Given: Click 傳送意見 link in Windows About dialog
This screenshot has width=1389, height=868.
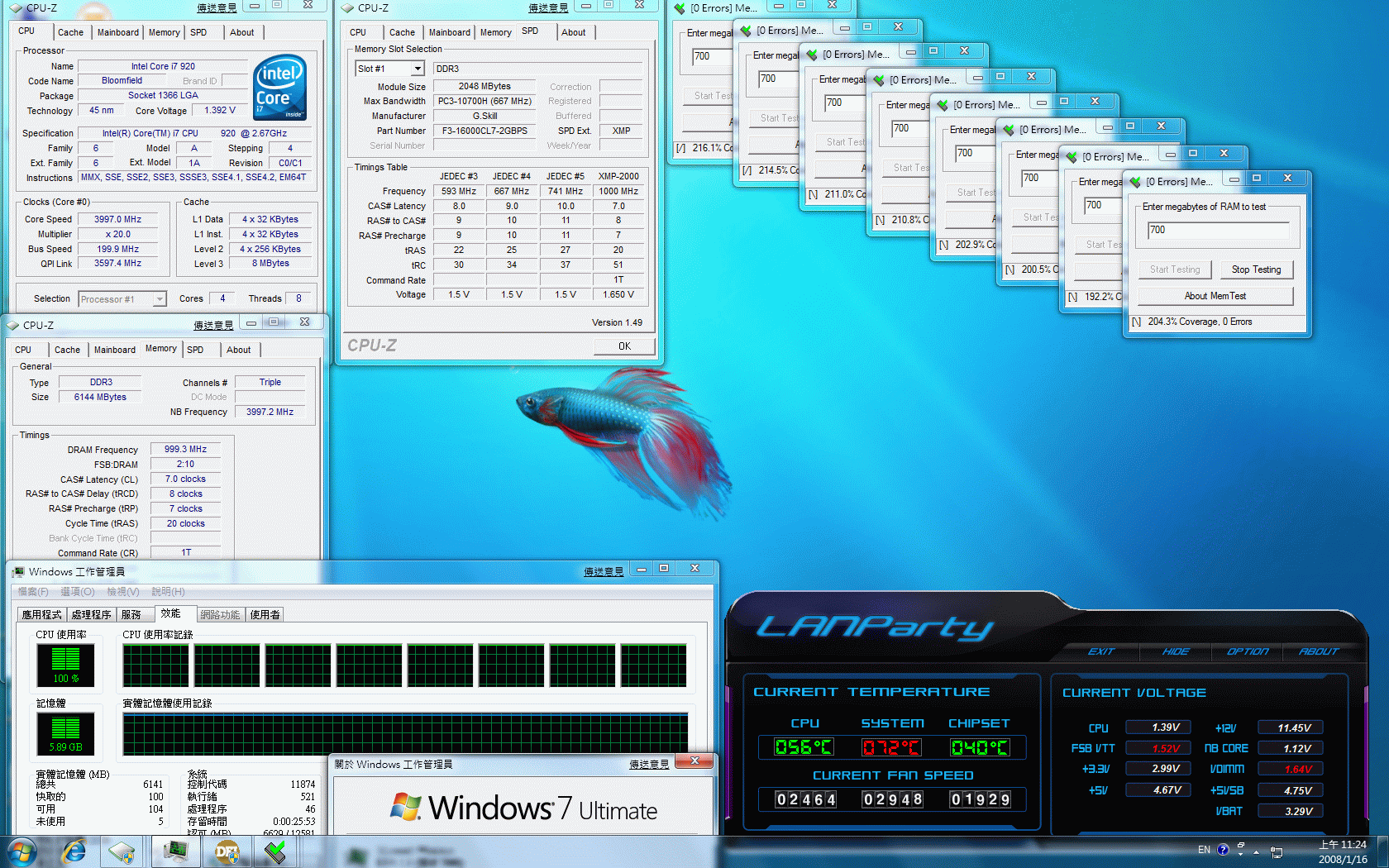Looking at the screenshot, I should coord(649,765).
